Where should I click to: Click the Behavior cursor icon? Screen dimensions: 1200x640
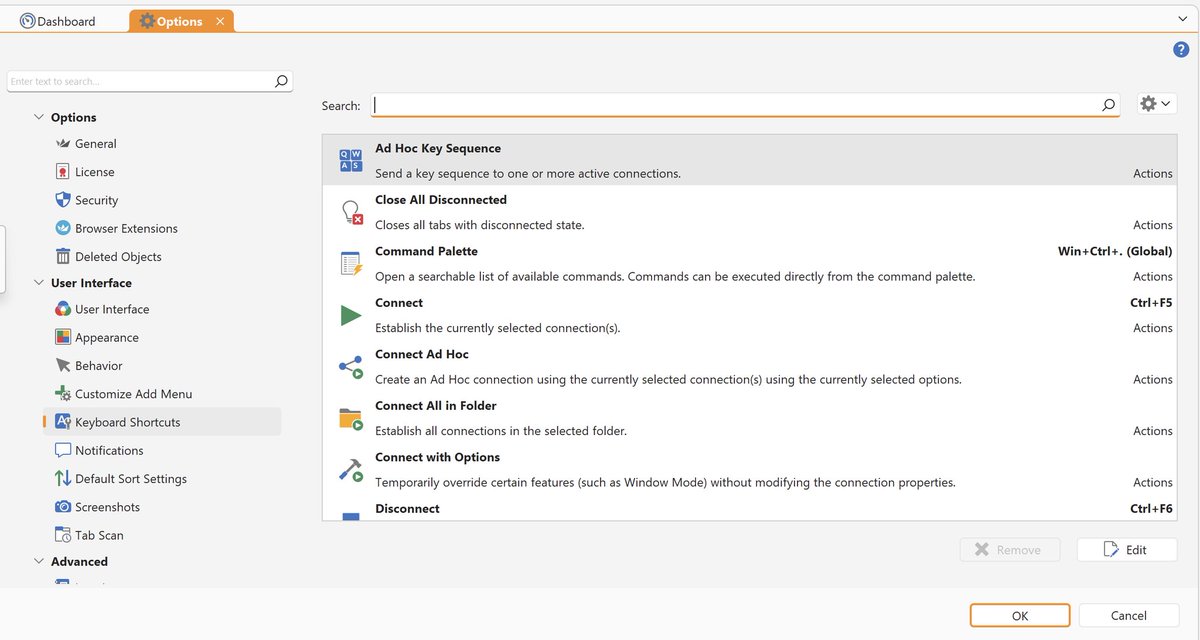[63, 366]
